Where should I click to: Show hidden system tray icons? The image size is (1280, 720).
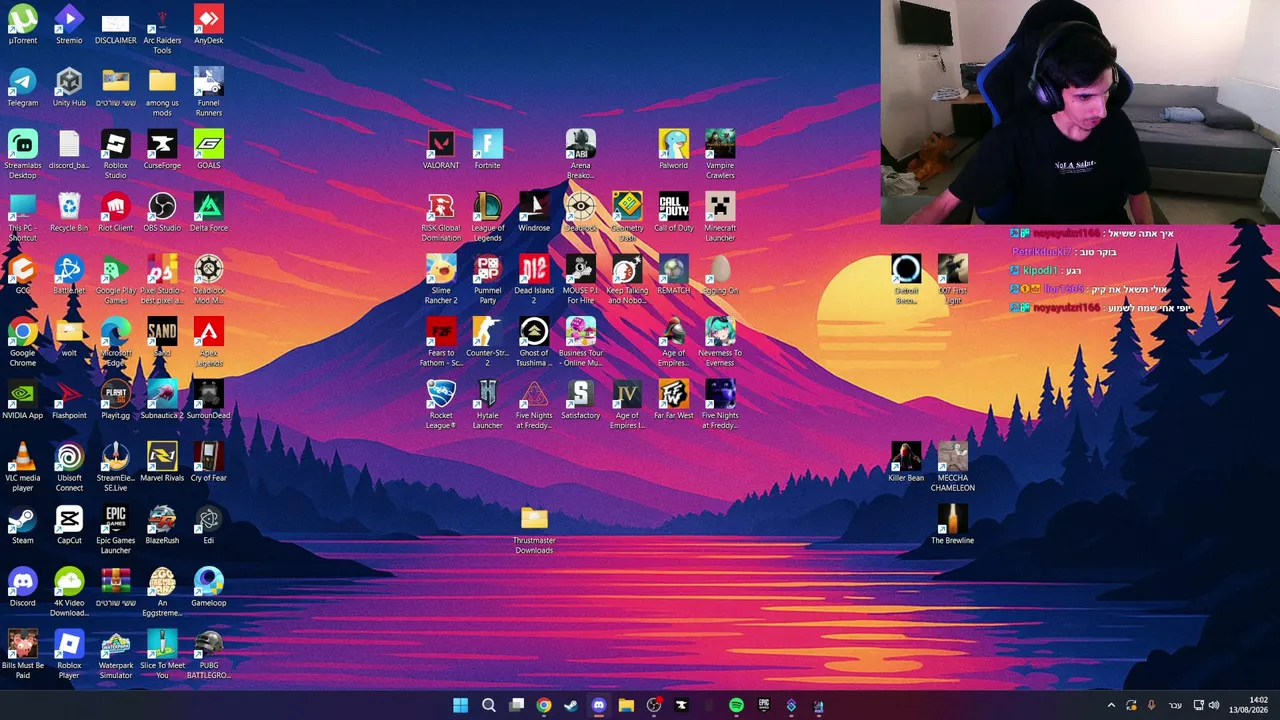pyautogui.click(x=1110, y=705)
